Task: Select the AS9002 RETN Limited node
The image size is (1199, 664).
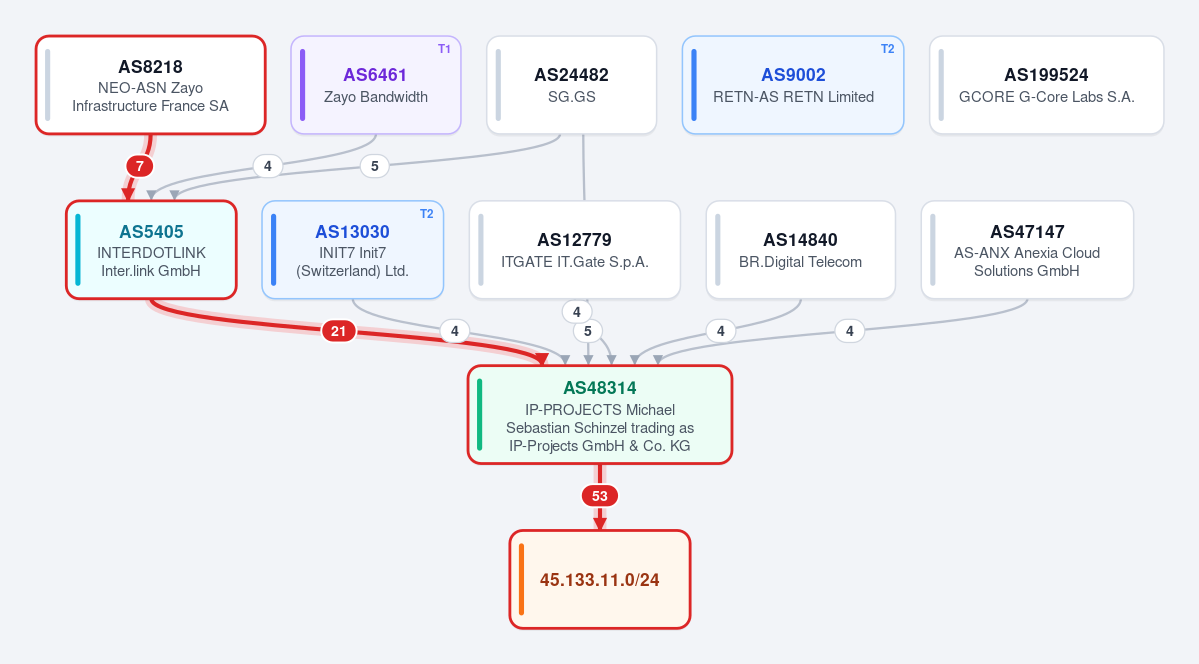Action: pyautogui.click(x=793, y=85)
